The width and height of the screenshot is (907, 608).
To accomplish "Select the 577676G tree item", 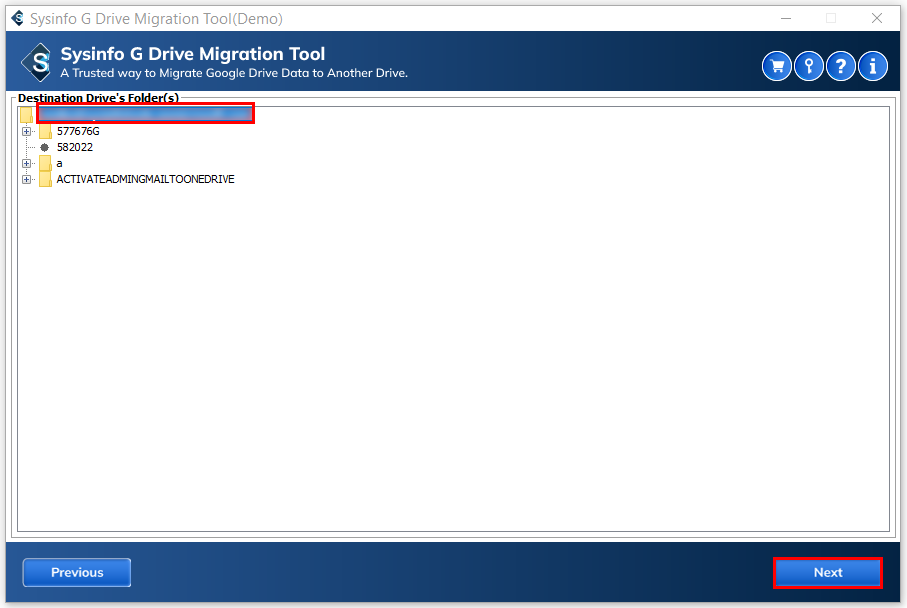I will pyautogui.click(x=78, y=131).
